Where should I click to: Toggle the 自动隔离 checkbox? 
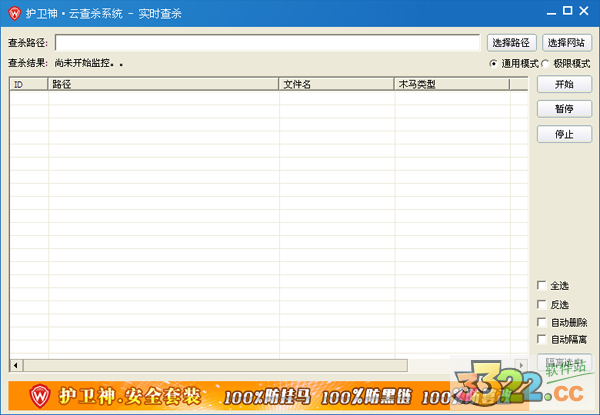point(541,339)
